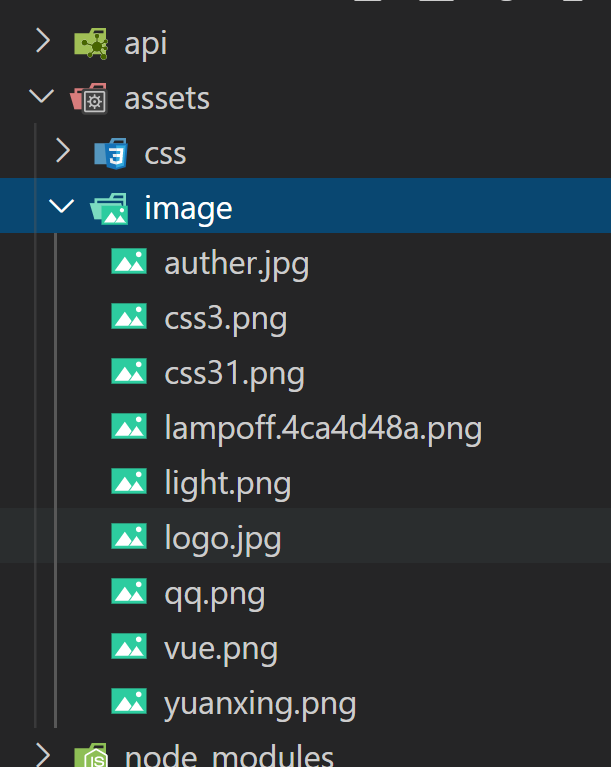Click the image folder icon

pyautogui.click(x=109, y=209)
